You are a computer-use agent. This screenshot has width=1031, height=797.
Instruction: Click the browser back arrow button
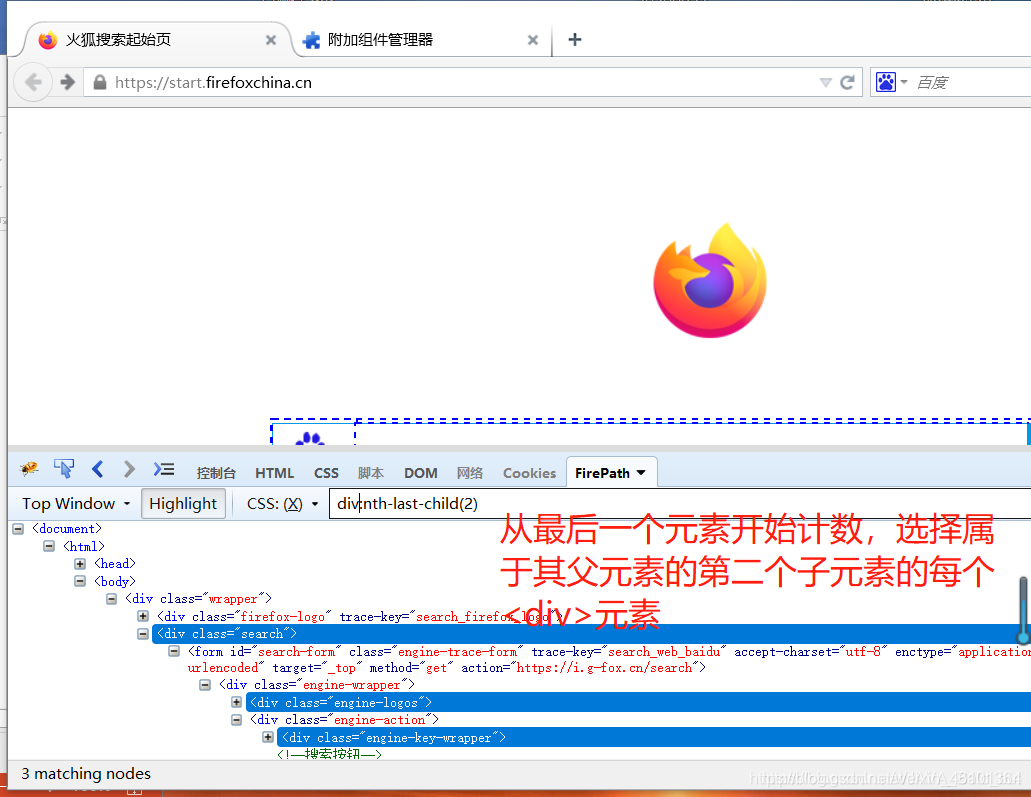(33, 82)
